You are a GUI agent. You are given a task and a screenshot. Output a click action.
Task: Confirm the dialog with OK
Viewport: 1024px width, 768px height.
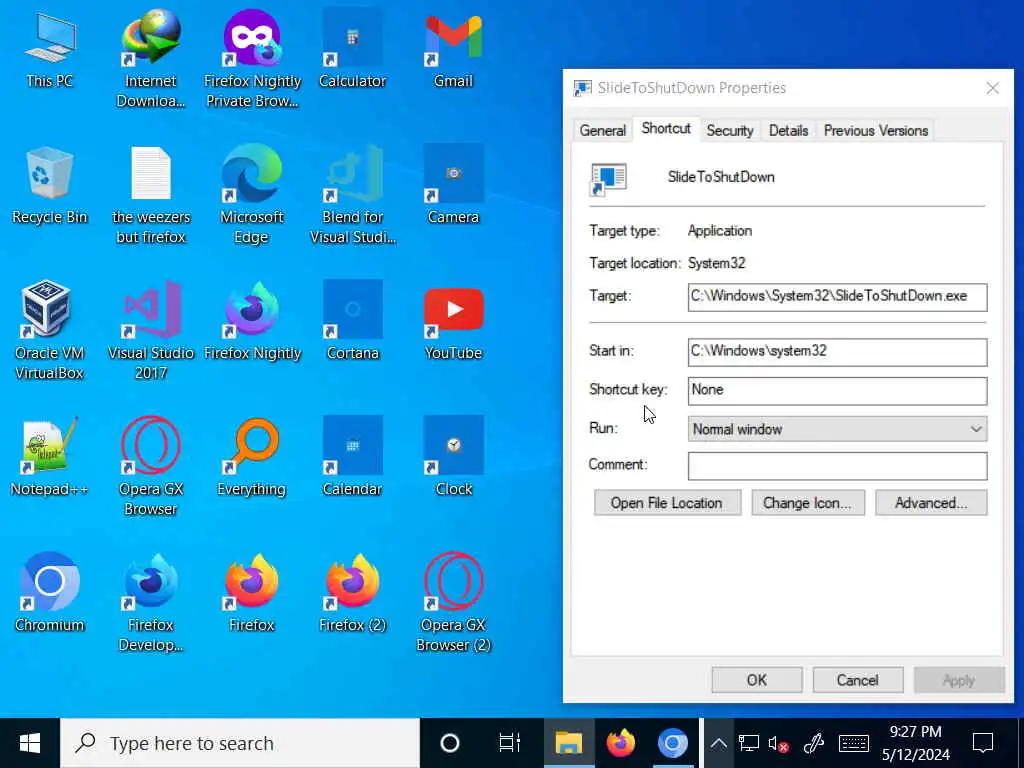756,680
